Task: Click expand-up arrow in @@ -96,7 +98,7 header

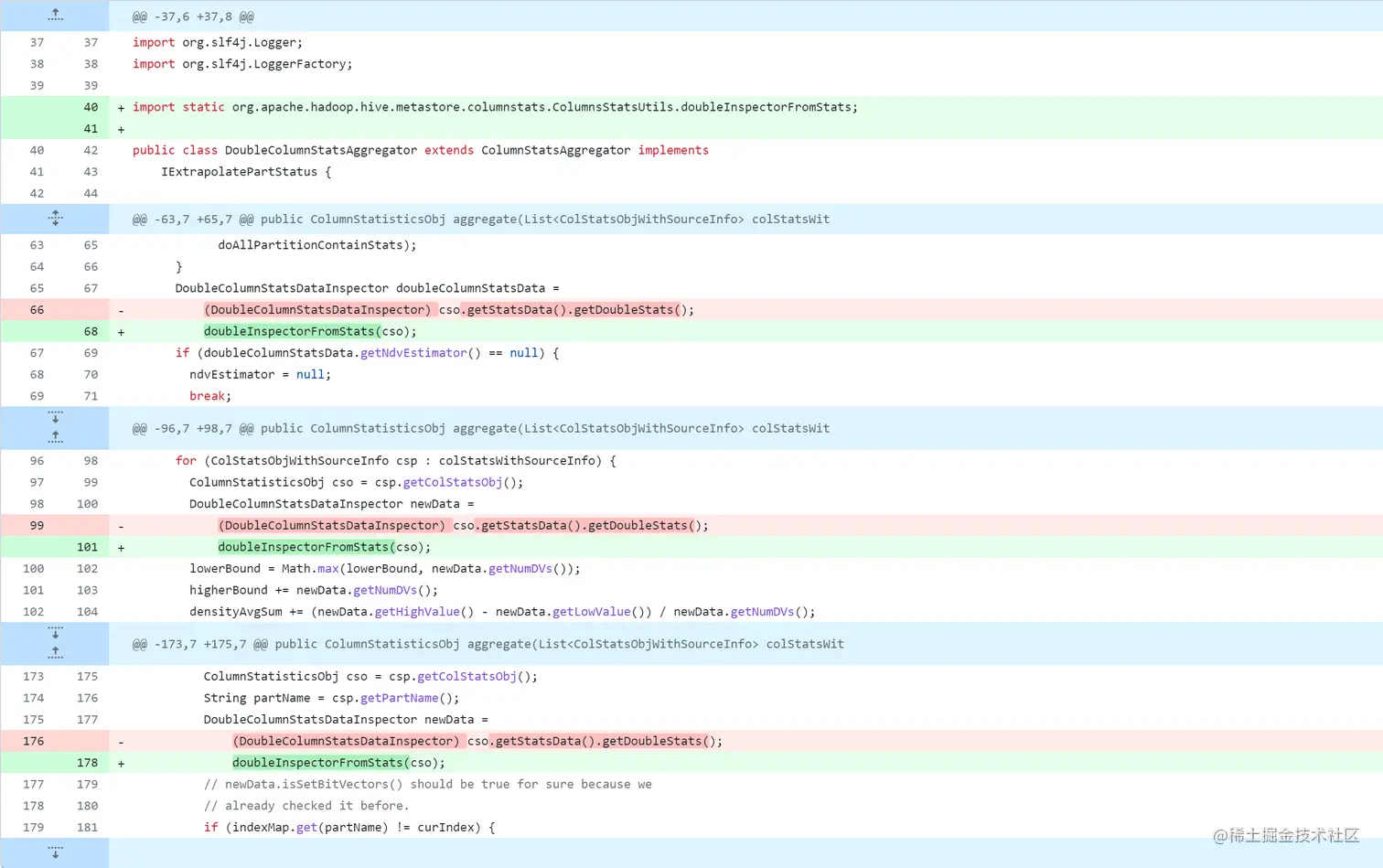Action: coord(55,437)
